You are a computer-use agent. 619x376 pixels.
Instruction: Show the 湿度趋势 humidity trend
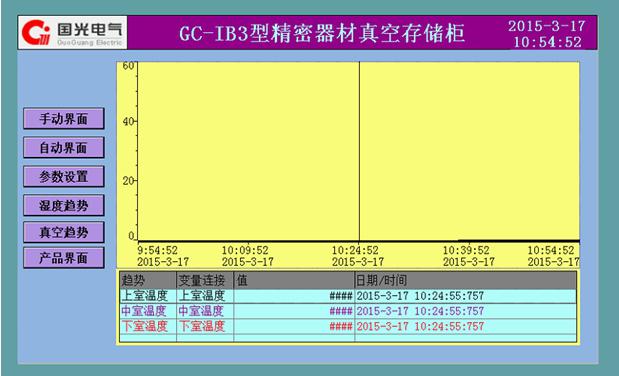(x=64, y=205)
